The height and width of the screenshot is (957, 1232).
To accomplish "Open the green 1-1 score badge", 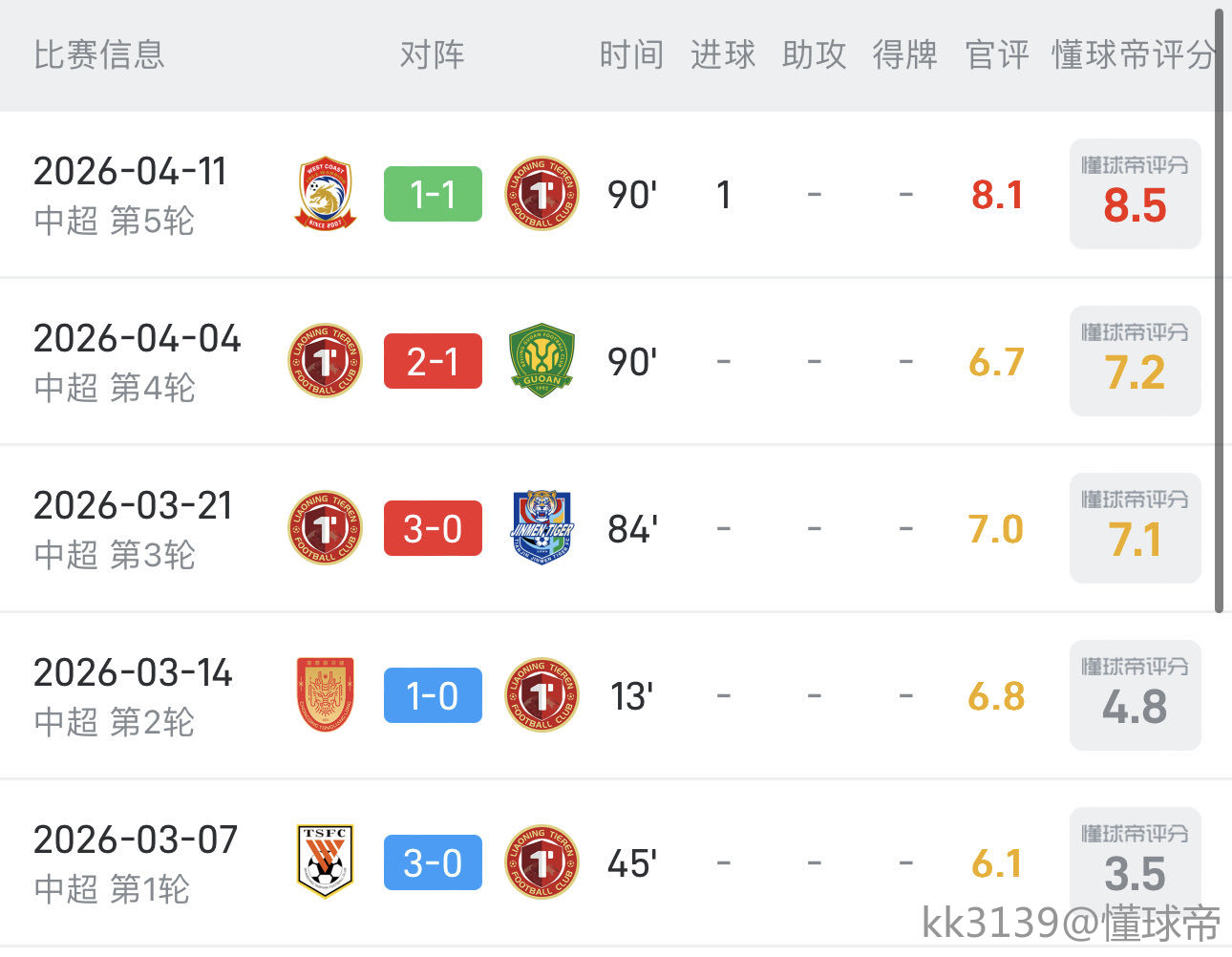I will click(x=433, y=194).
